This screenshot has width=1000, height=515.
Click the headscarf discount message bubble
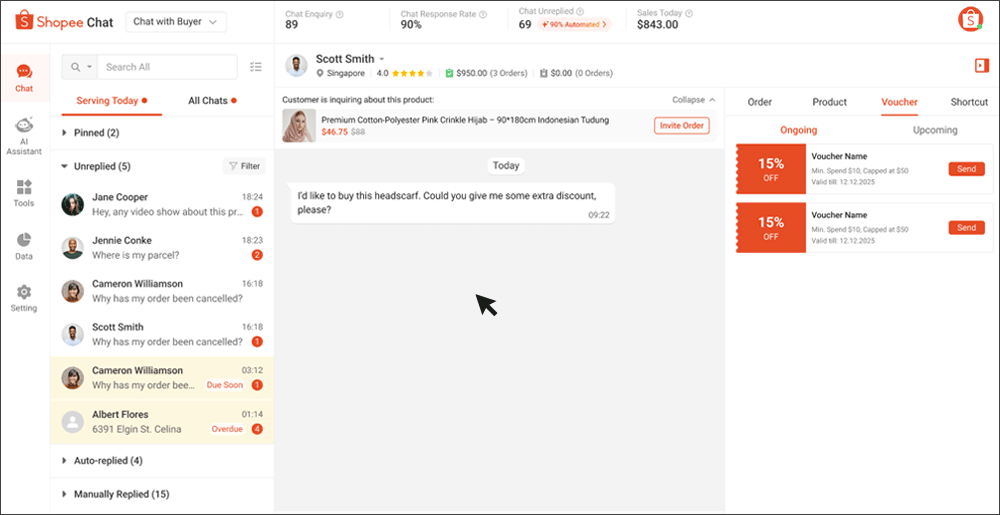click(x=453, y=203)
